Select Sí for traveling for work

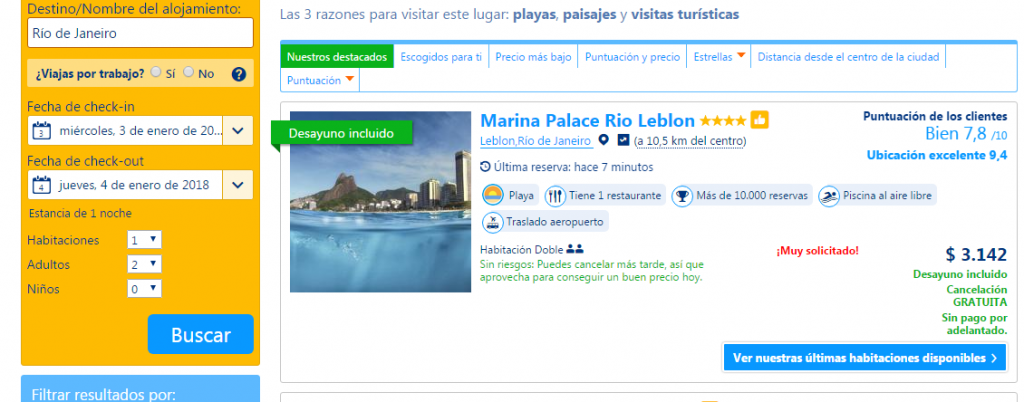(x=157, y=73)
